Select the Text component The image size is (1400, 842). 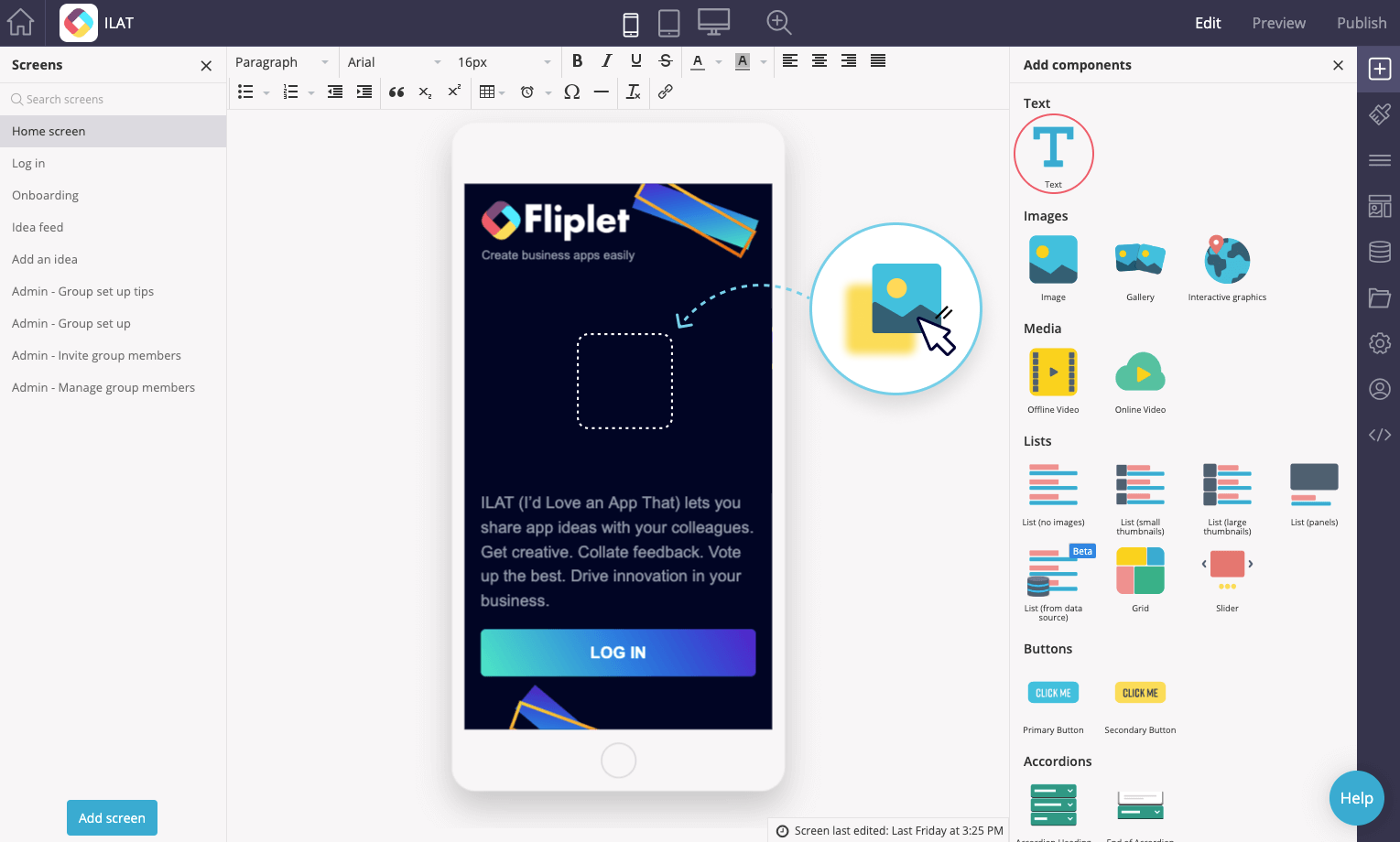pyautogui.click(x=1053, y=154)
